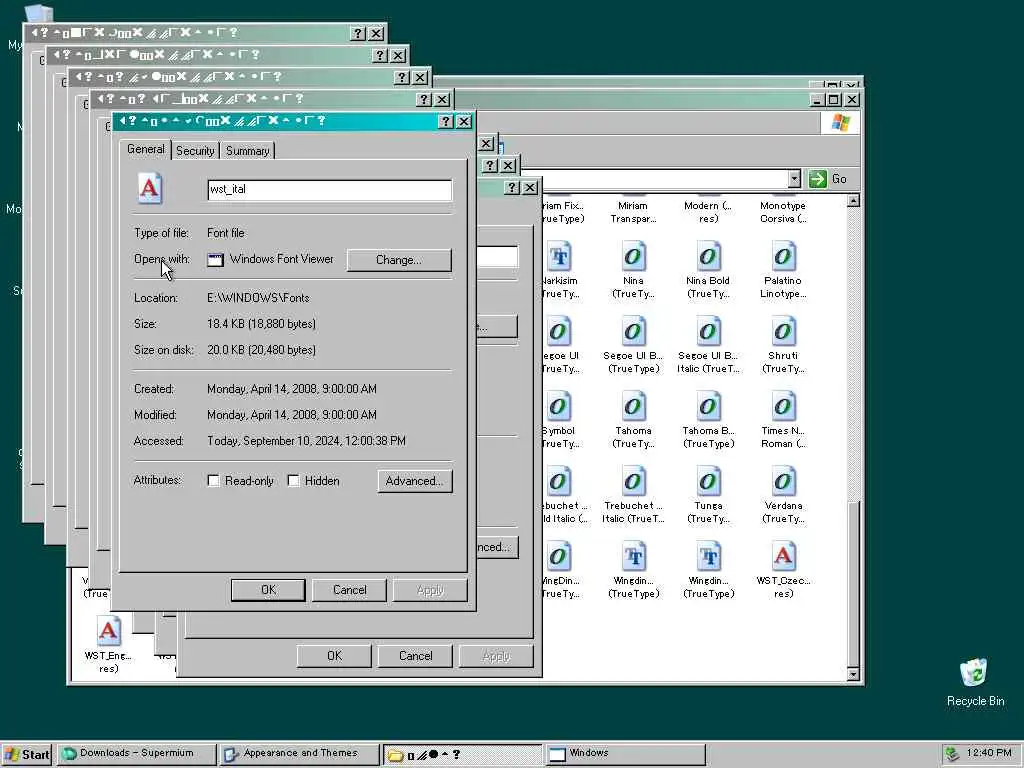
Task: Click Cancel in the background properties dialog
Action: pyautogui.click(x=415, y=656)
